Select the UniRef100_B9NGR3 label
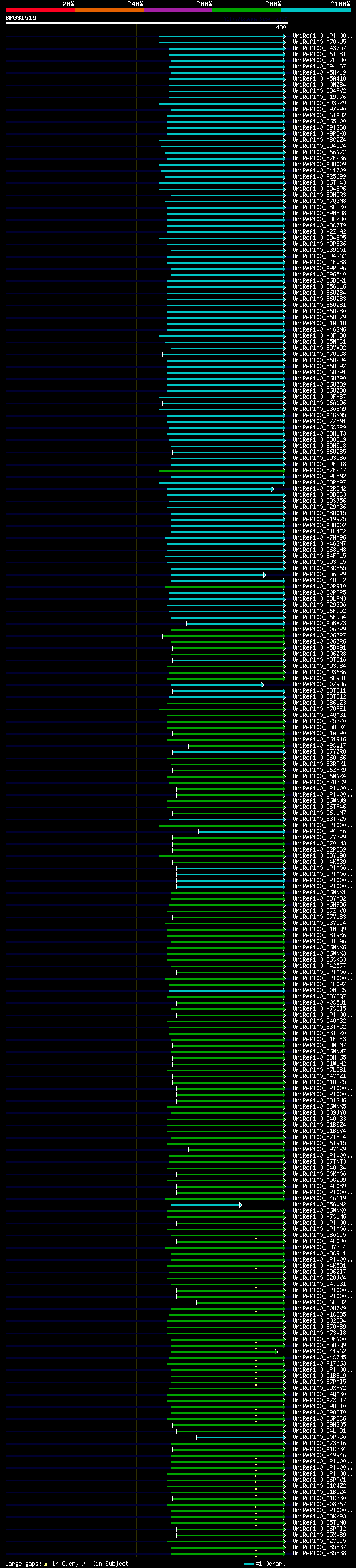Image resolution: width=356 pixels, height=1568 pixels. (x=319, y=195)
